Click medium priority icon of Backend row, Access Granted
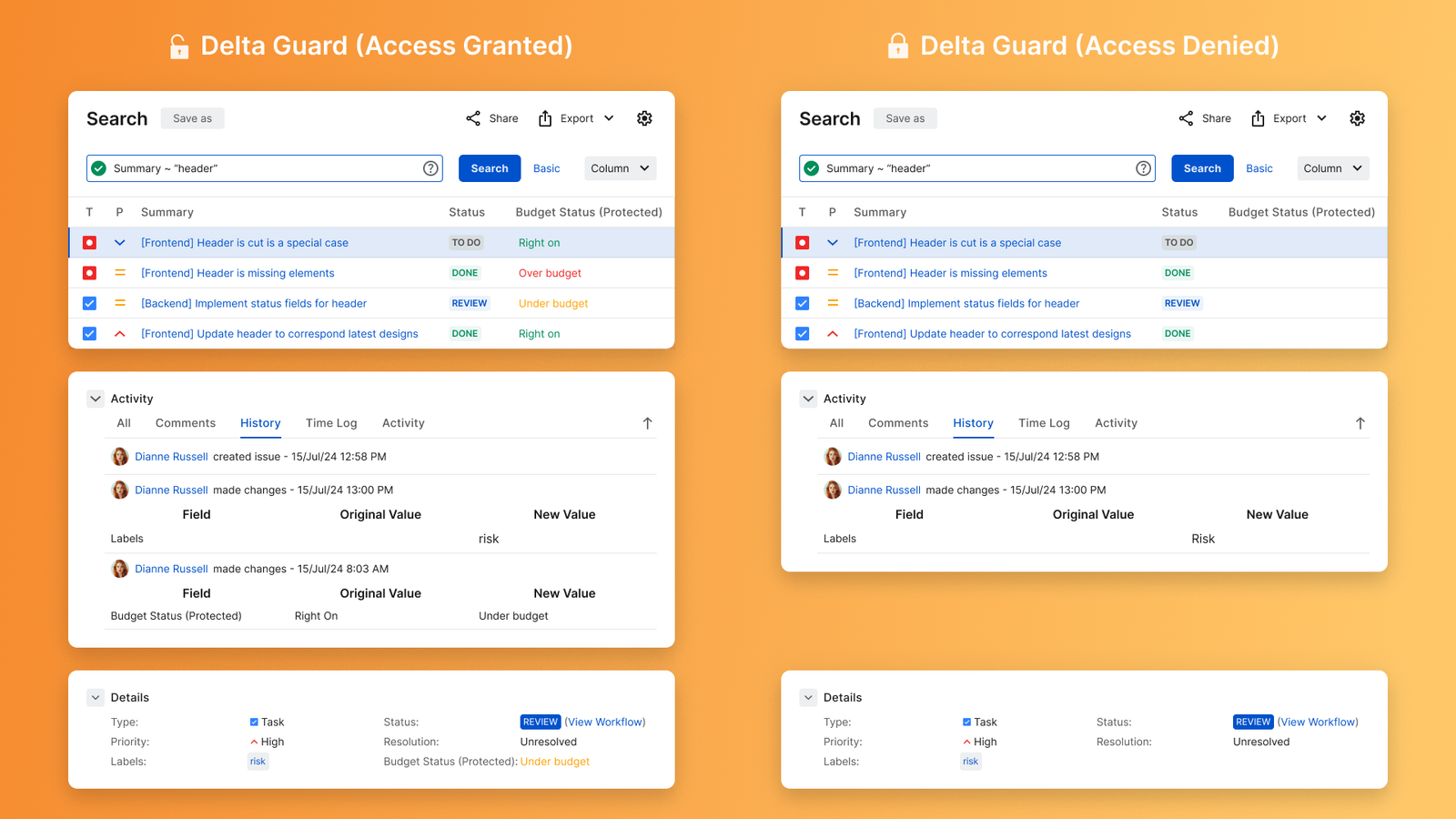The image size is (1456, 819). (119, 303)
